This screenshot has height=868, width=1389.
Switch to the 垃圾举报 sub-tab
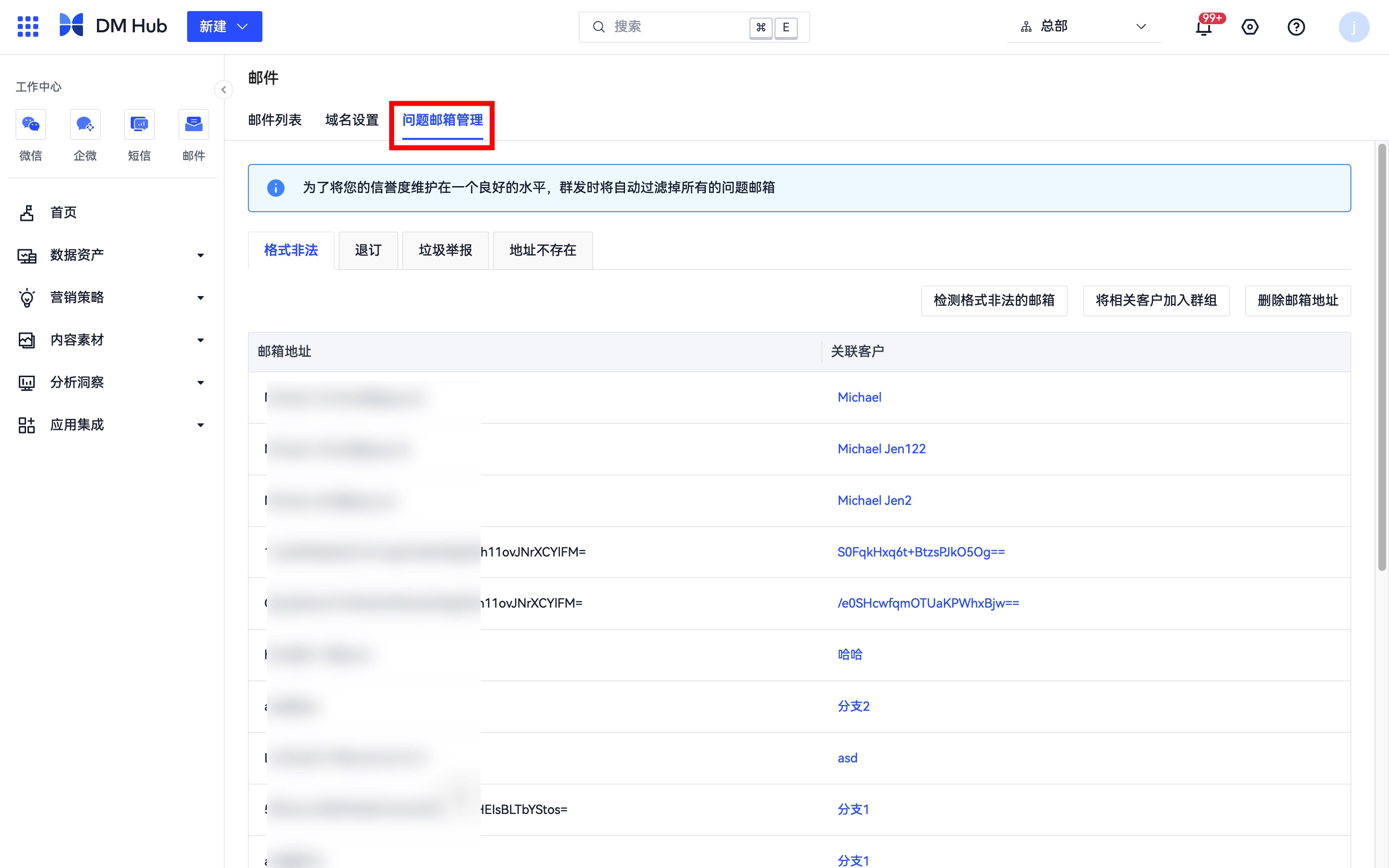point(446,250)
